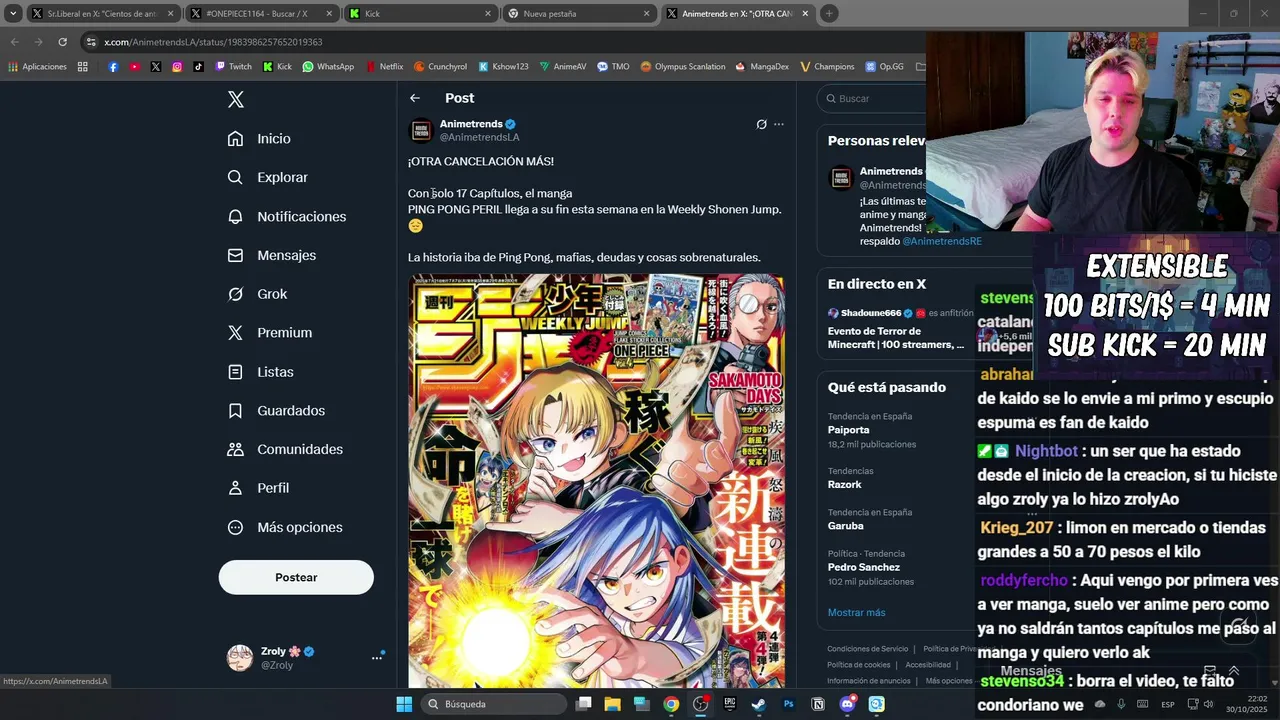Open Grok in the sidebar
Viewport: 1280px width, 720px height.
pyautogui.click(x=257, y=294)
